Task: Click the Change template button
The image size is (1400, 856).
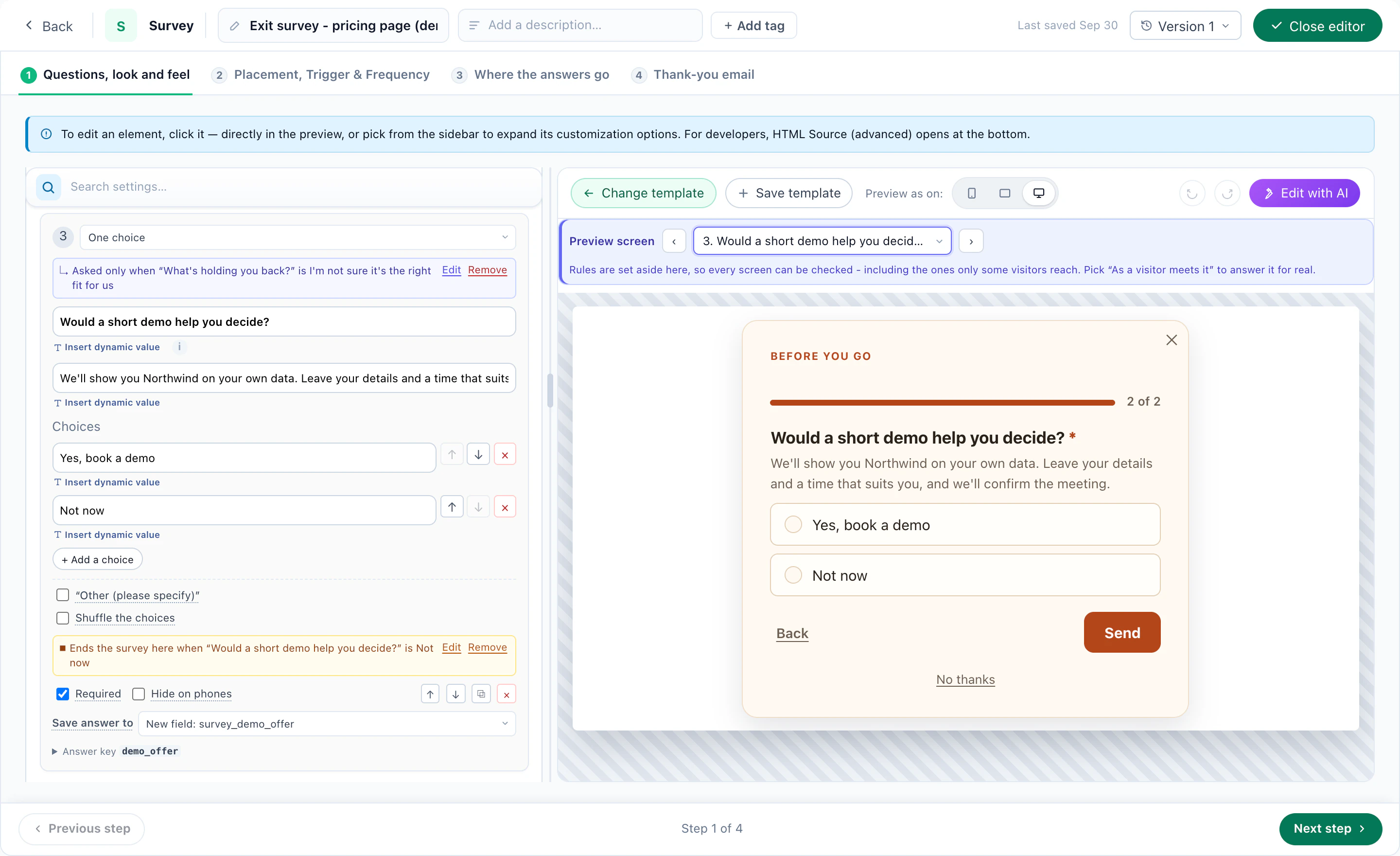Action: point(644,193)
